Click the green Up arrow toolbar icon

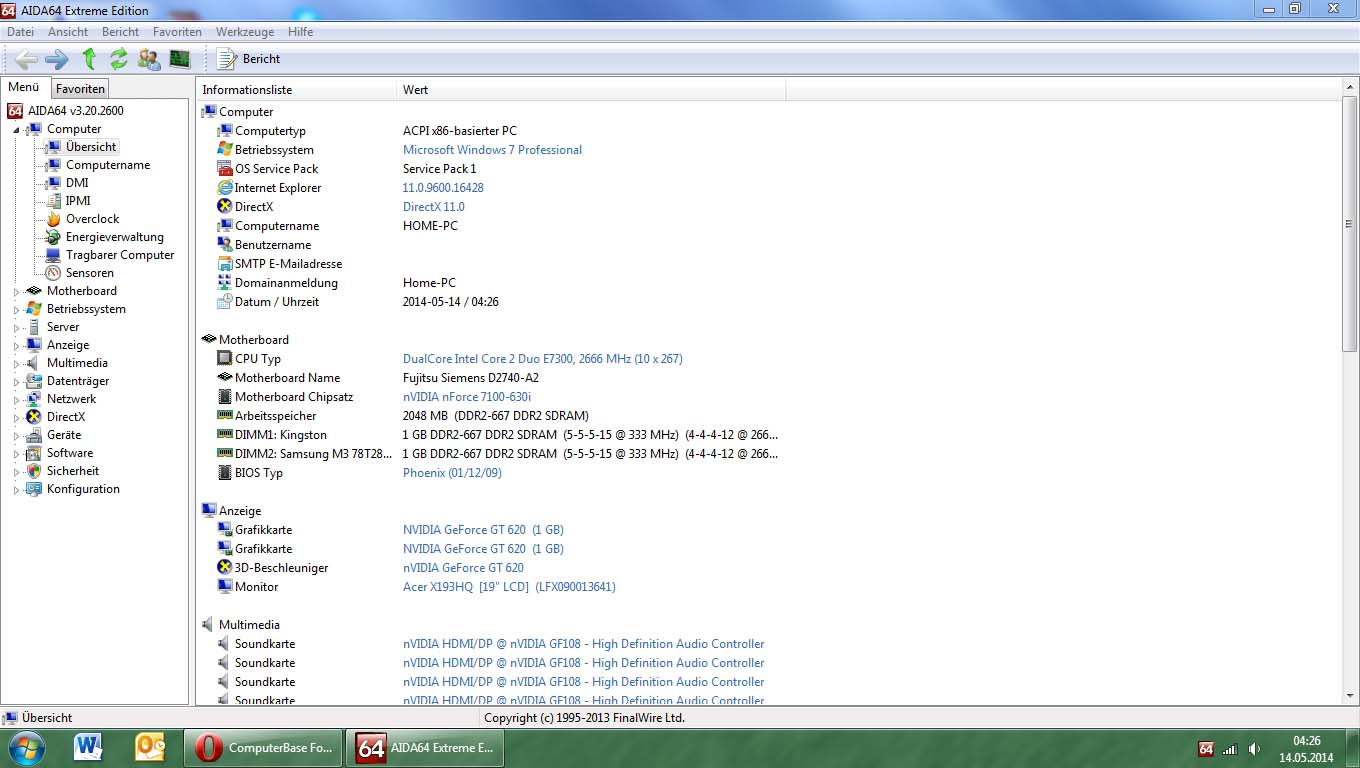click(89, 59)
